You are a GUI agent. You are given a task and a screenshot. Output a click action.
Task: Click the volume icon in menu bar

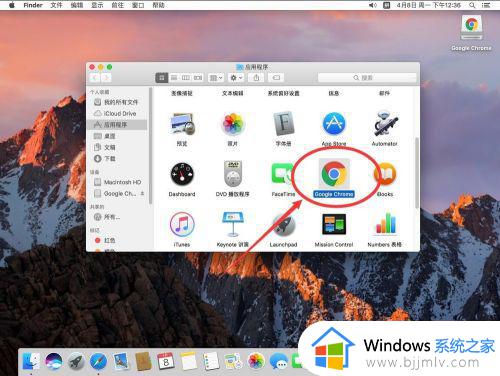coord(373,5)
